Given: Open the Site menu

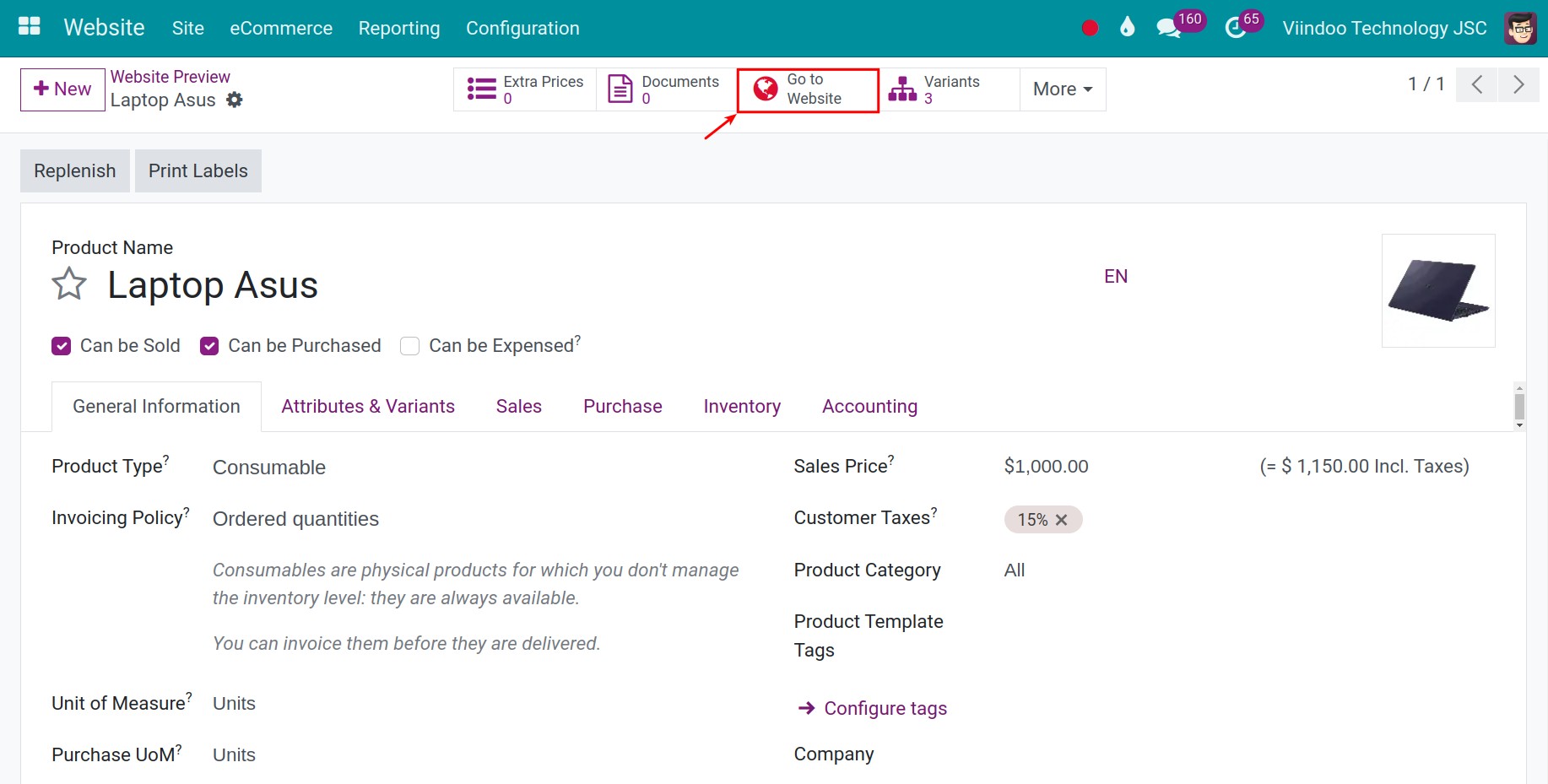Looking at the screenshot, I should 188,28.
